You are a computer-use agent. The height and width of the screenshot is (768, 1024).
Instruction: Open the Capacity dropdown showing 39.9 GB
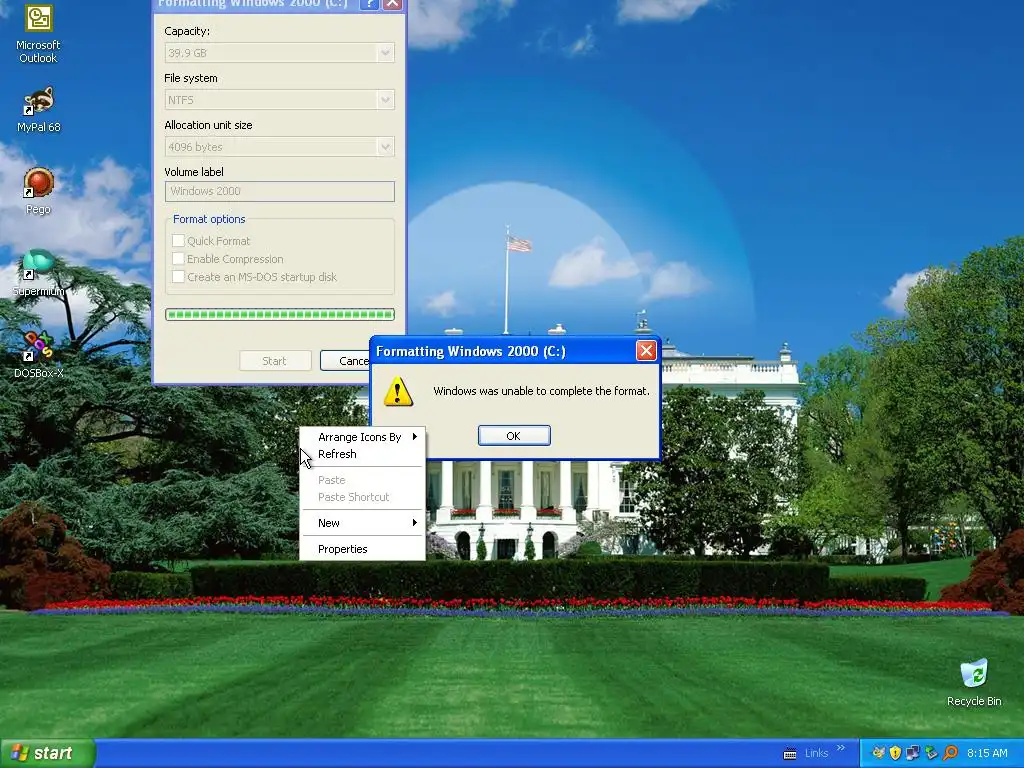coord(280,53)
